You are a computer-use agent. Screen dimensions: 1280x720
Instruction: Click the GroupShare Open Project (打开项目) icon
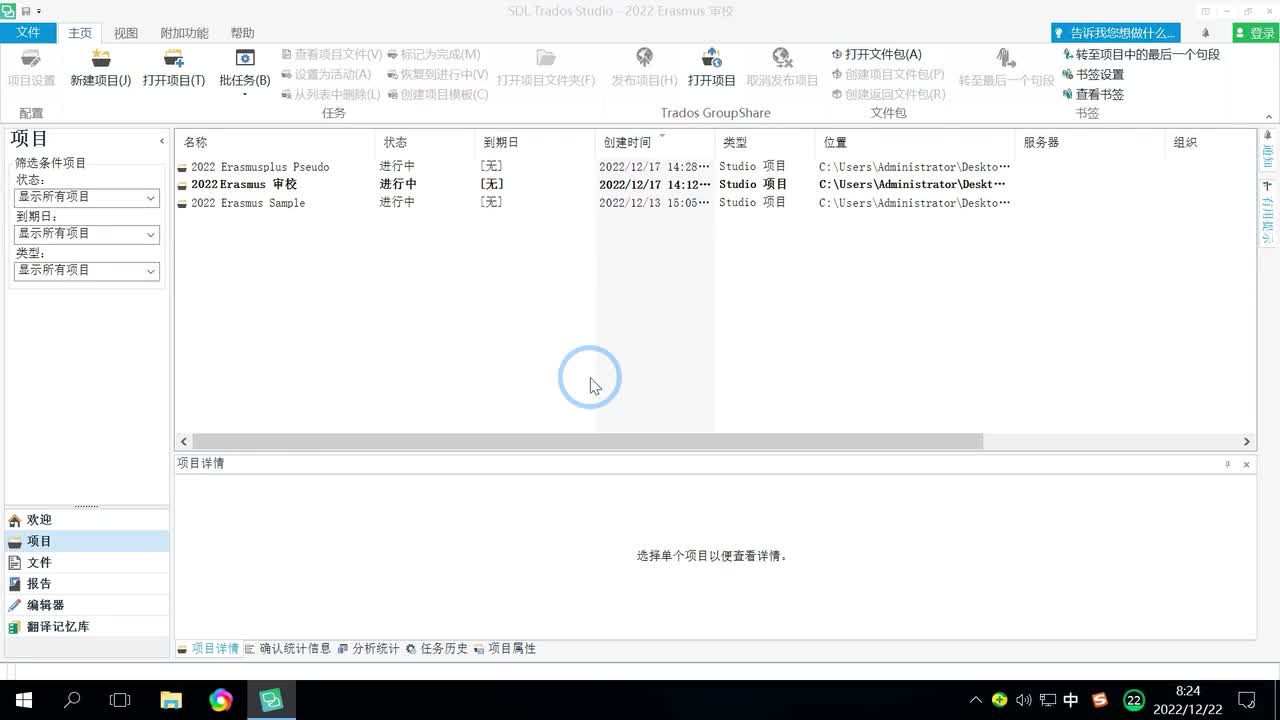point(711,59)
